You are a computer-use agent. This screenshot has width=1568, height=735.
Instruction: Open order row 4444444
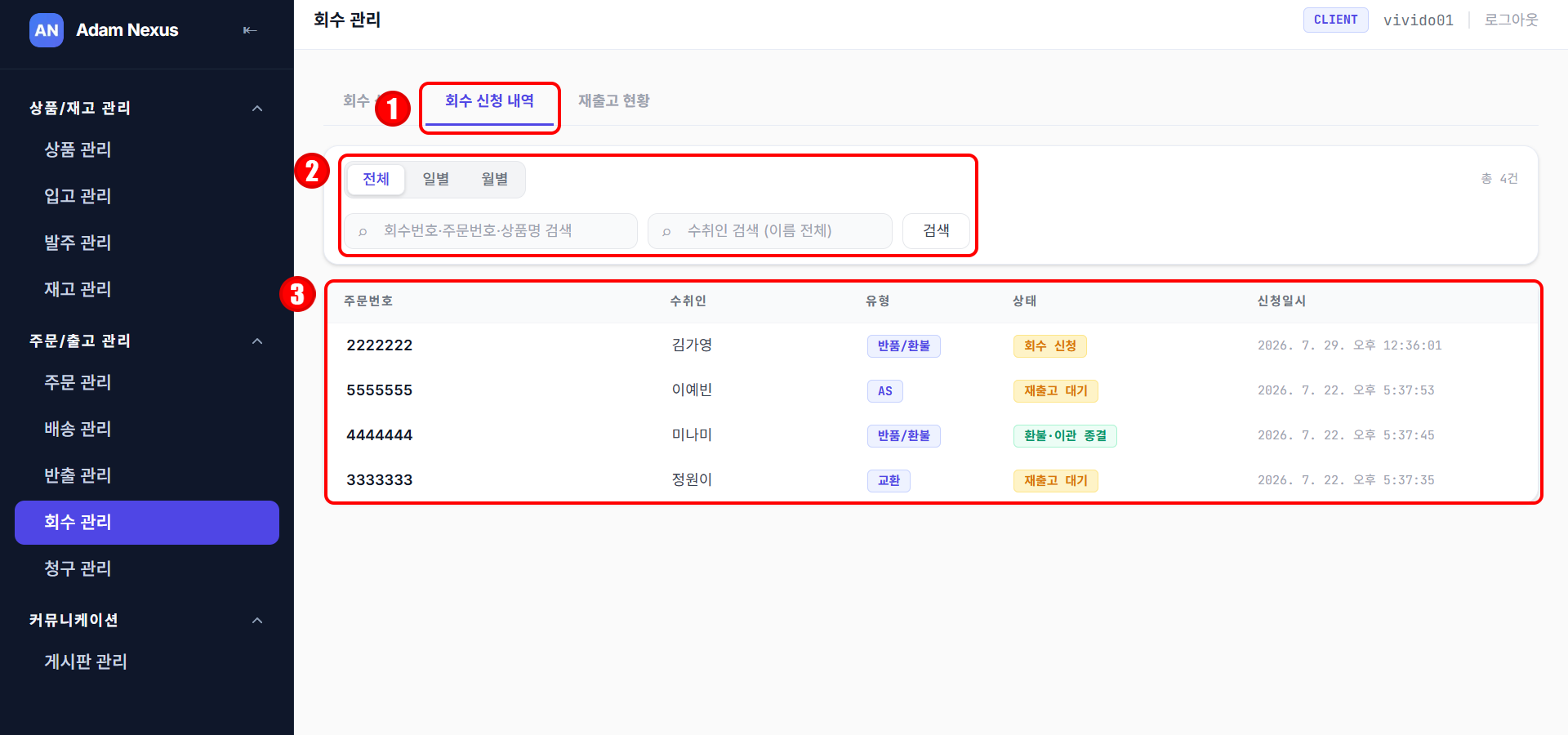point(932,435)
